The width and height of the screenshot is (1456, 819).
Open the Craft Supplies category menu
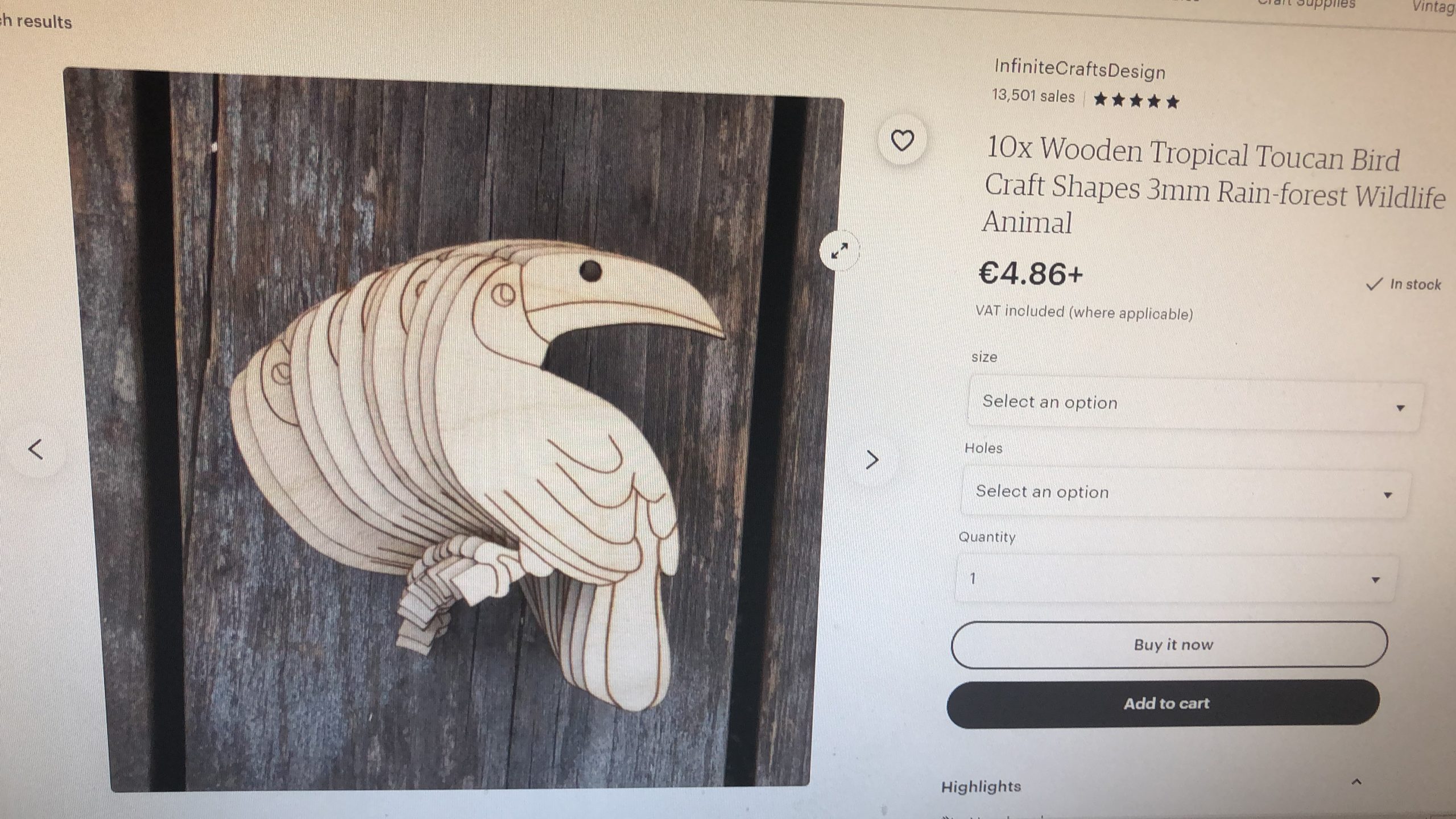click(1306, 3)
